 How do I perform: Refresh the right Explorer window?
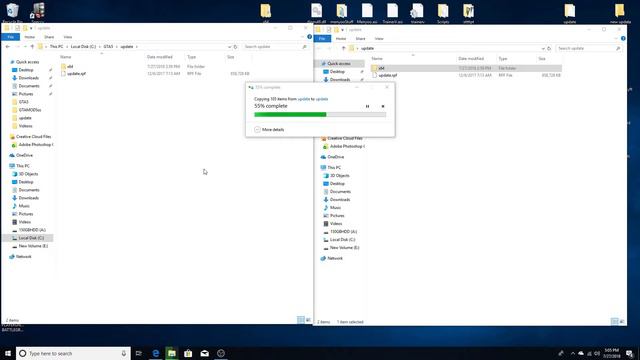pyautogui.click(x=549, y=49)
